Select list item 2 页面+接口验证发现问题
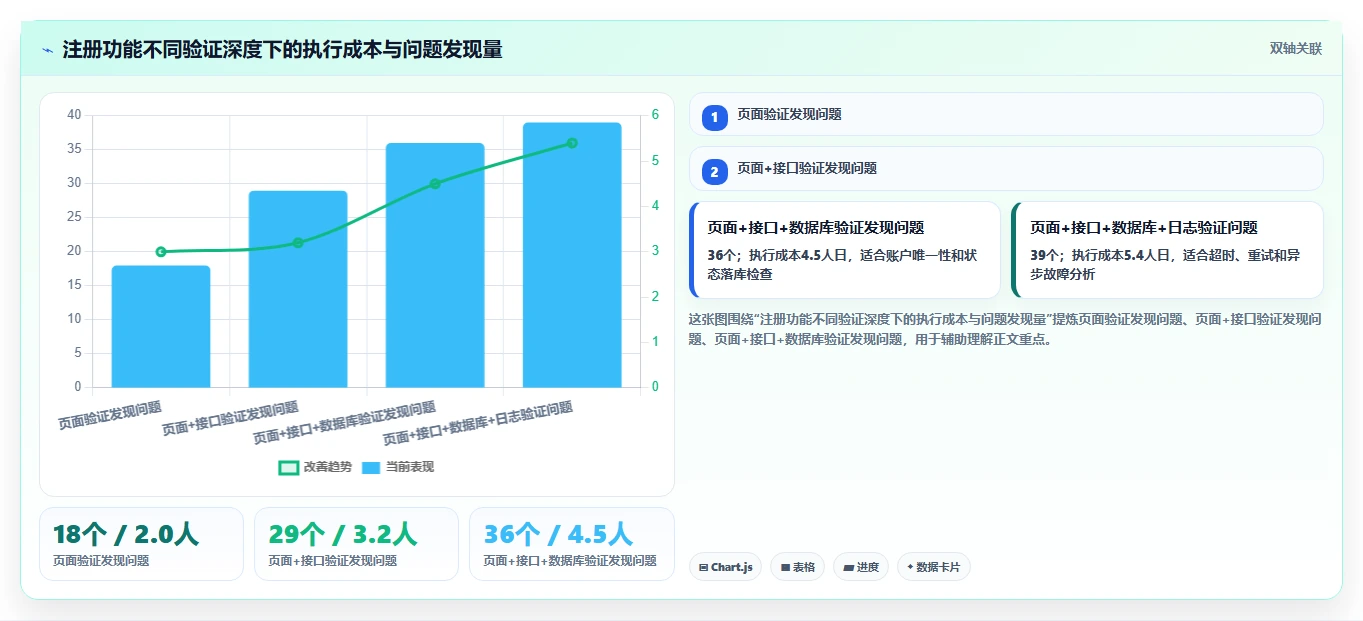Image resolution: width=1363 pixels, height=621 pixels. click(1006, 169)
